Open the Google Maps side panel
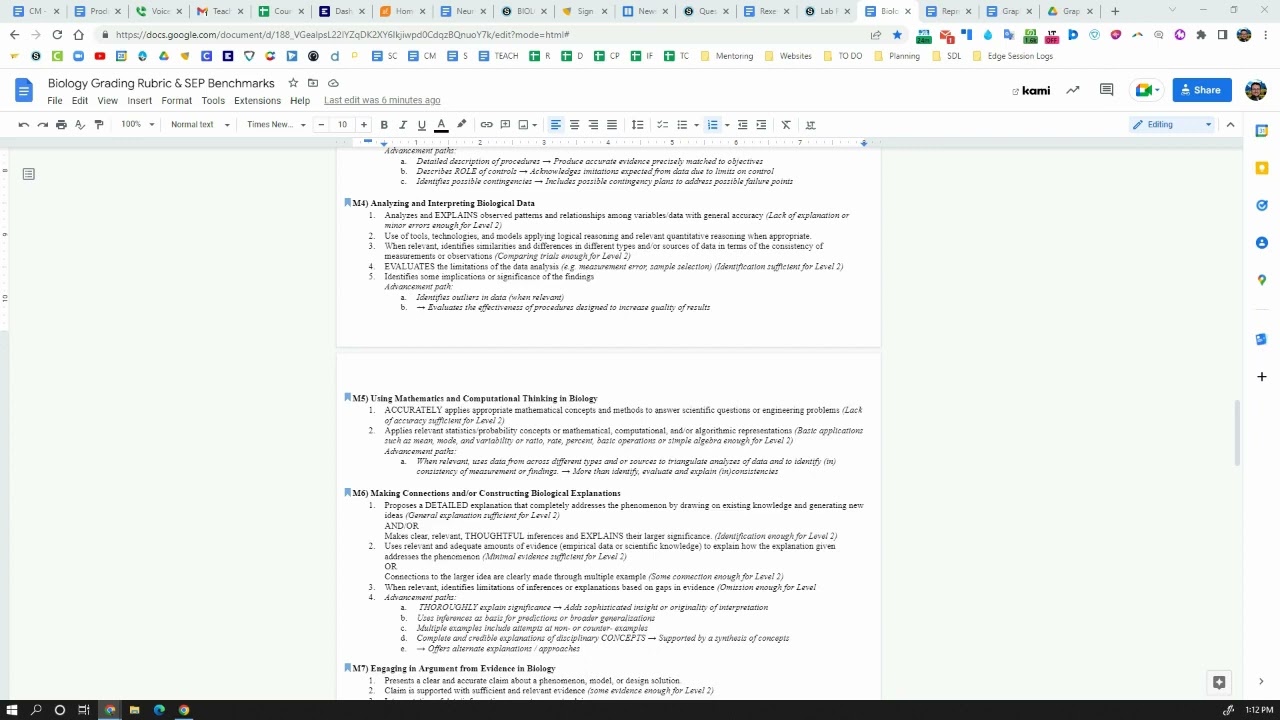 1262,280
